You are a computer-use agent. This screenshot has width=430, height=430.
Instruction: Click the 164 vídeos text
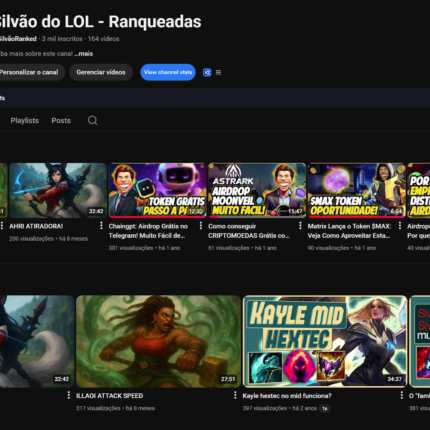(x=103, y=39)
